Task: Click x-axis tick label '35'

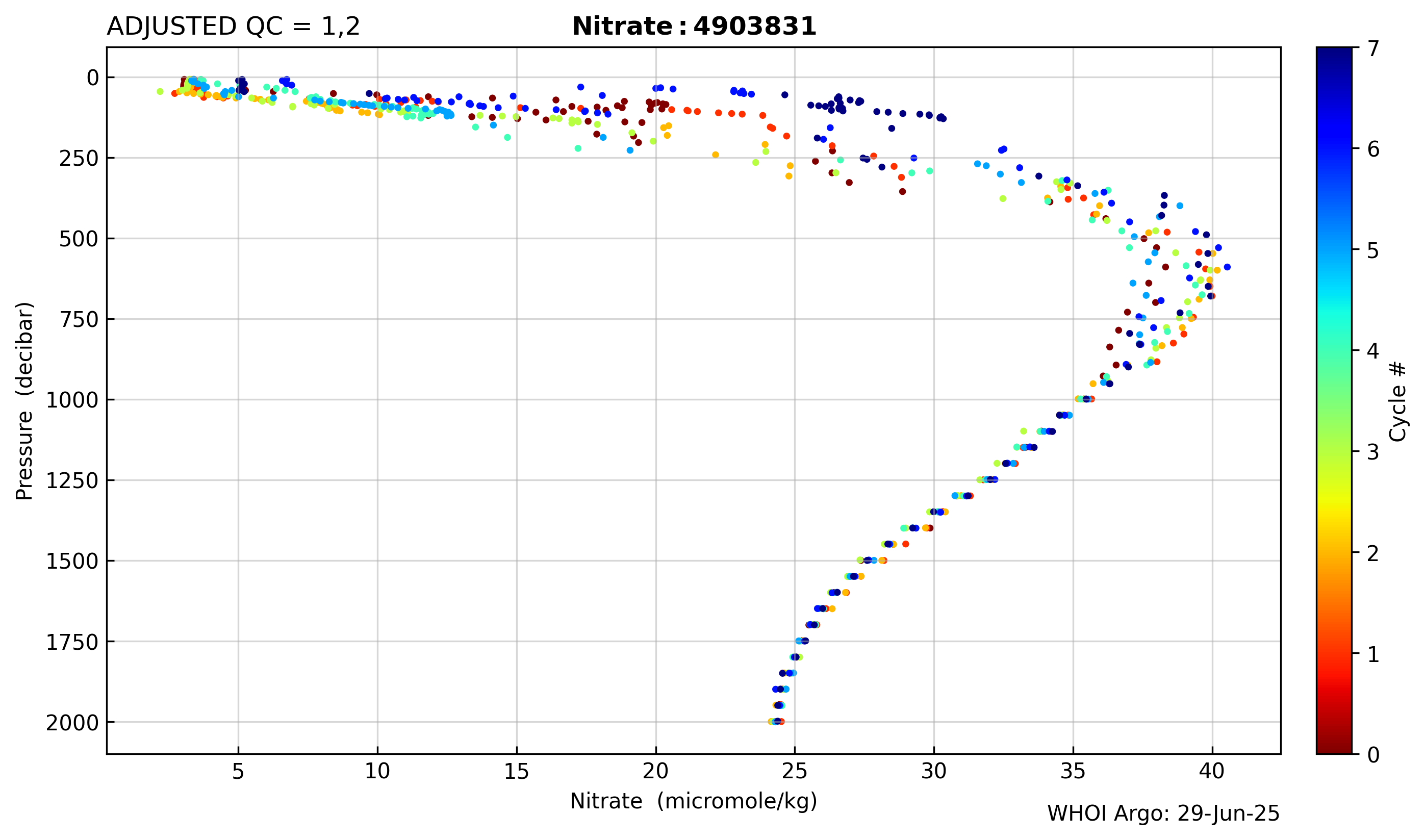Action: pos(1073,771)
